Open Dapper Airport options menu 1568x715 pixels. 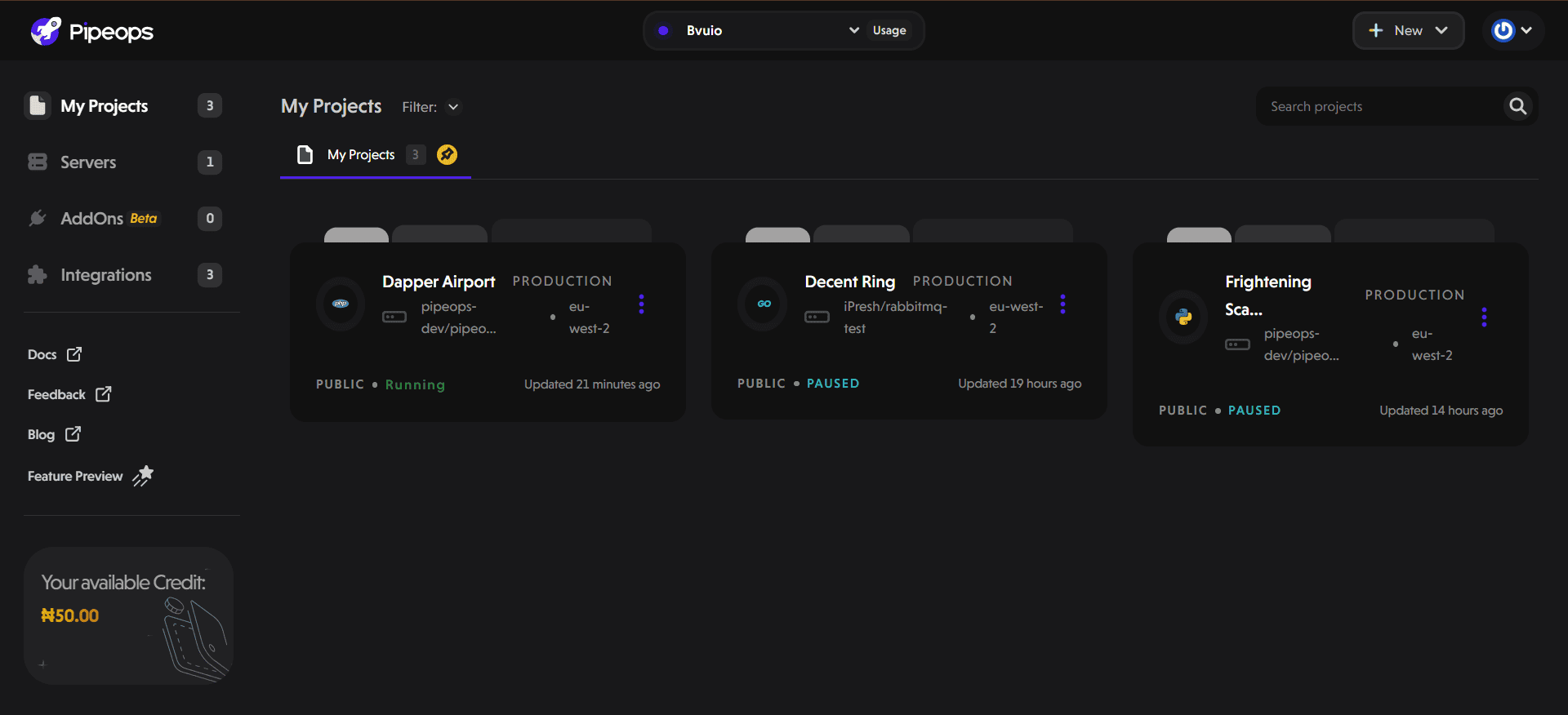click(642, 304)
